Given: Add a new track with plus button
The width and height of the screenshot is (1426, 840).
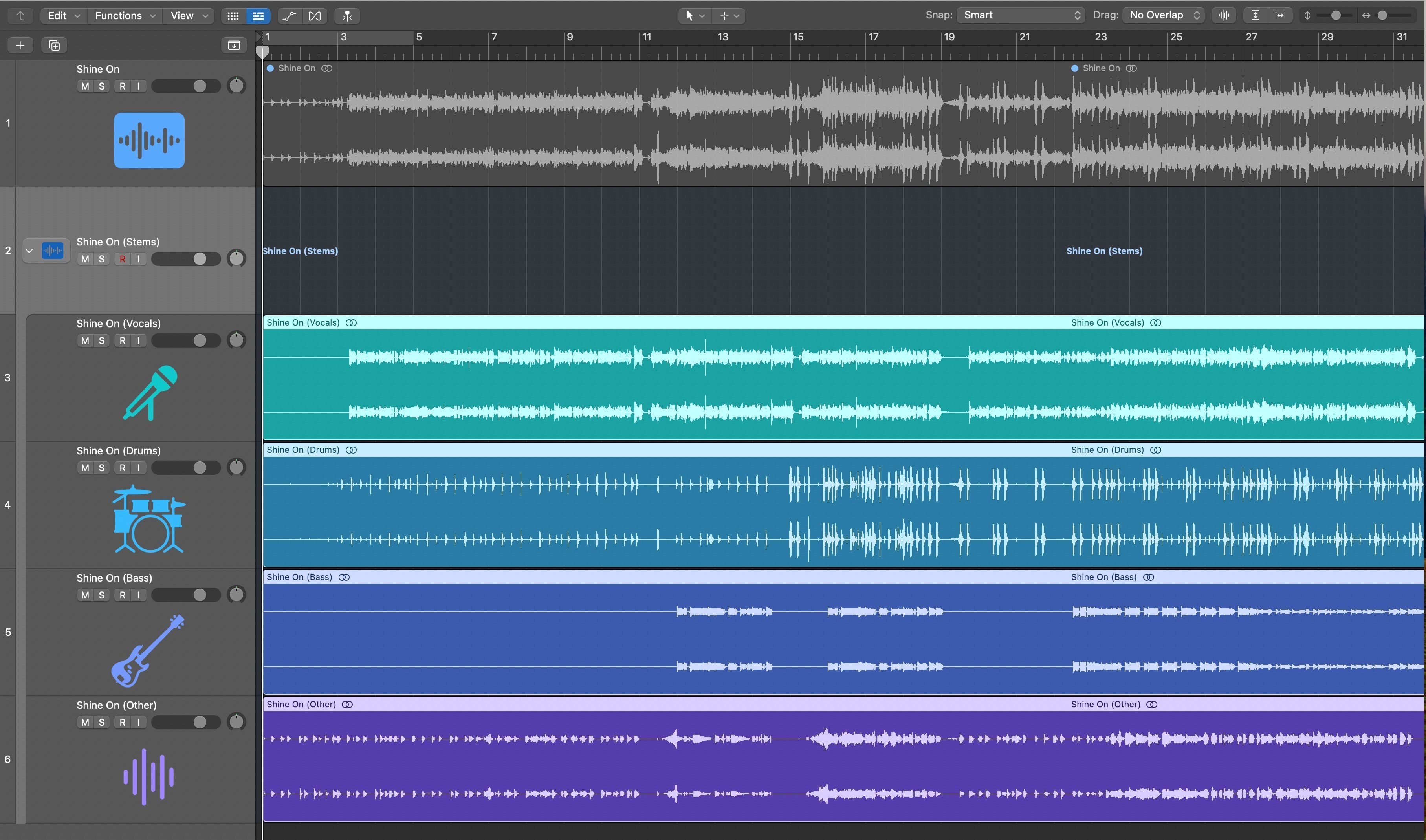Looking at the screenshot, I should point(20,45).
